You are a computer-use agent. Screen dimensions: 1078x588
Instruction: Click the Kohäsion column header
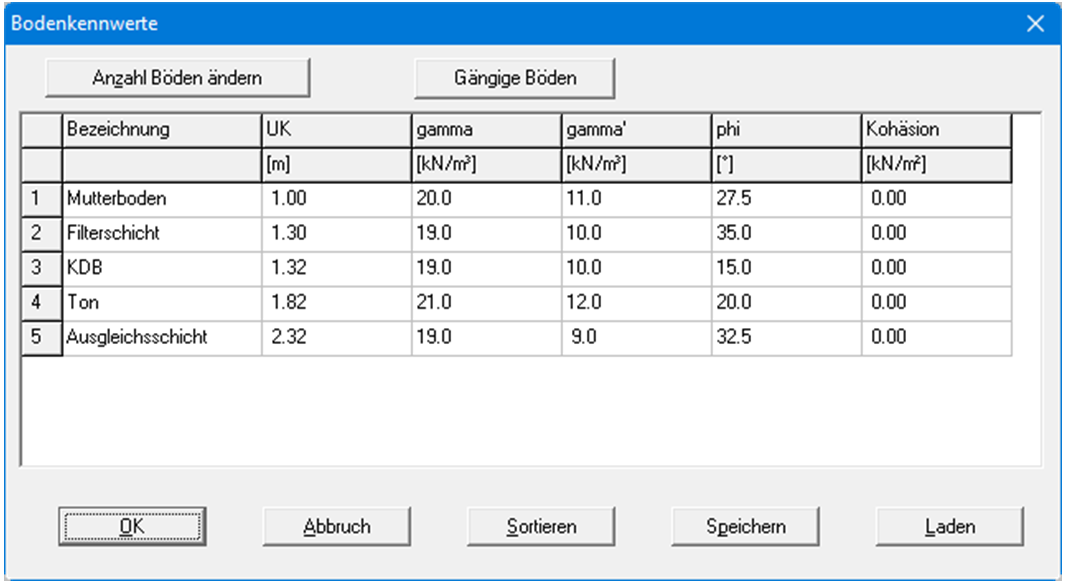tap(936, 130)
